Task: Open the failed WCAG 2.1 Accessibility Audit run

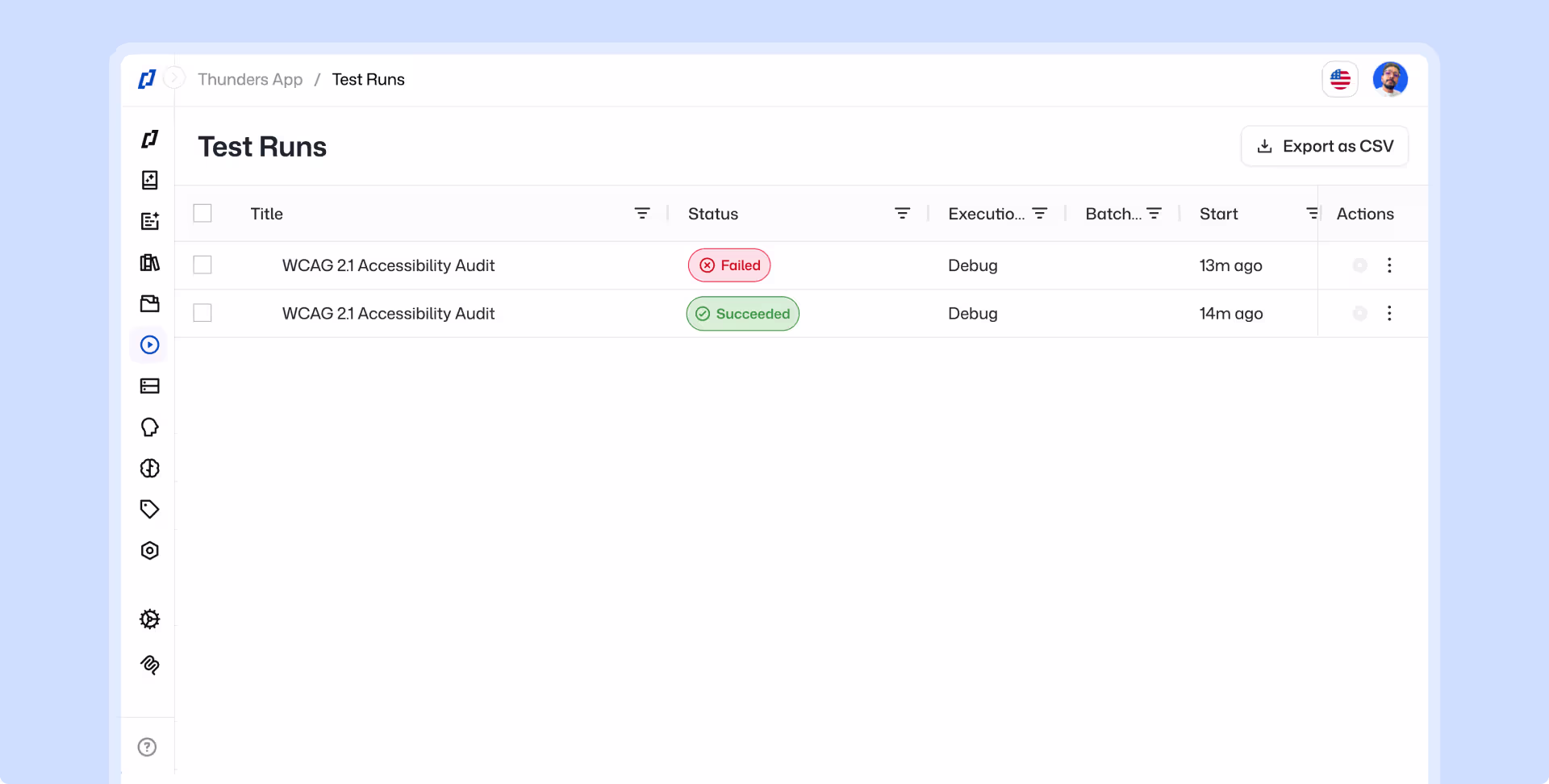Action: 388,265
